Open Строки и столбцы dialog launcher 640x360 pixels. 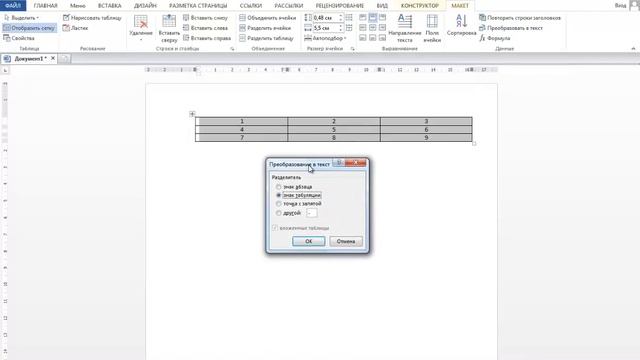pos(232,49)
